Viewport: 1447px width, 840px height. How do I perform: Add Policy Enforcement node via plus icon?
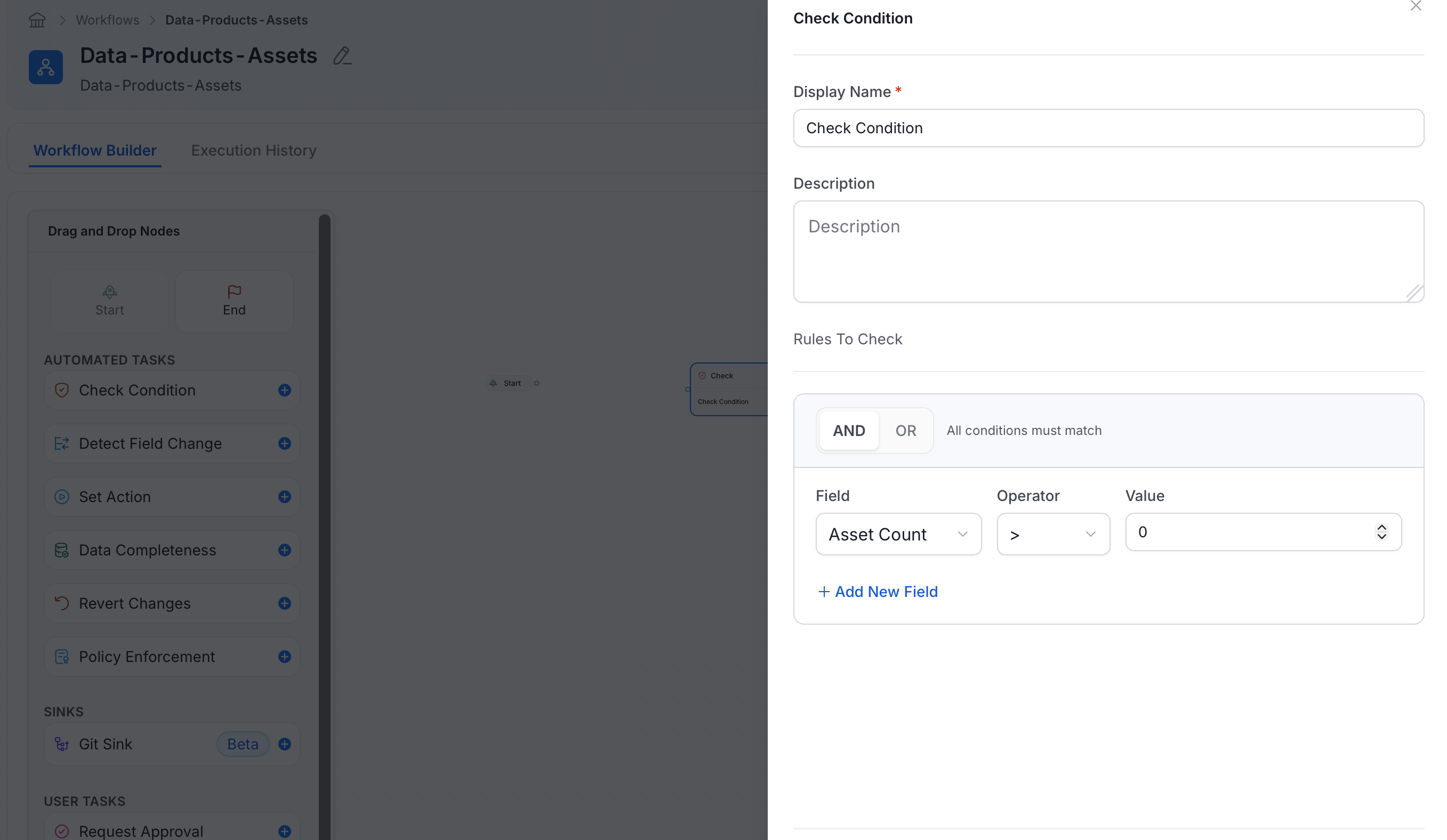[x=284, y=657]
